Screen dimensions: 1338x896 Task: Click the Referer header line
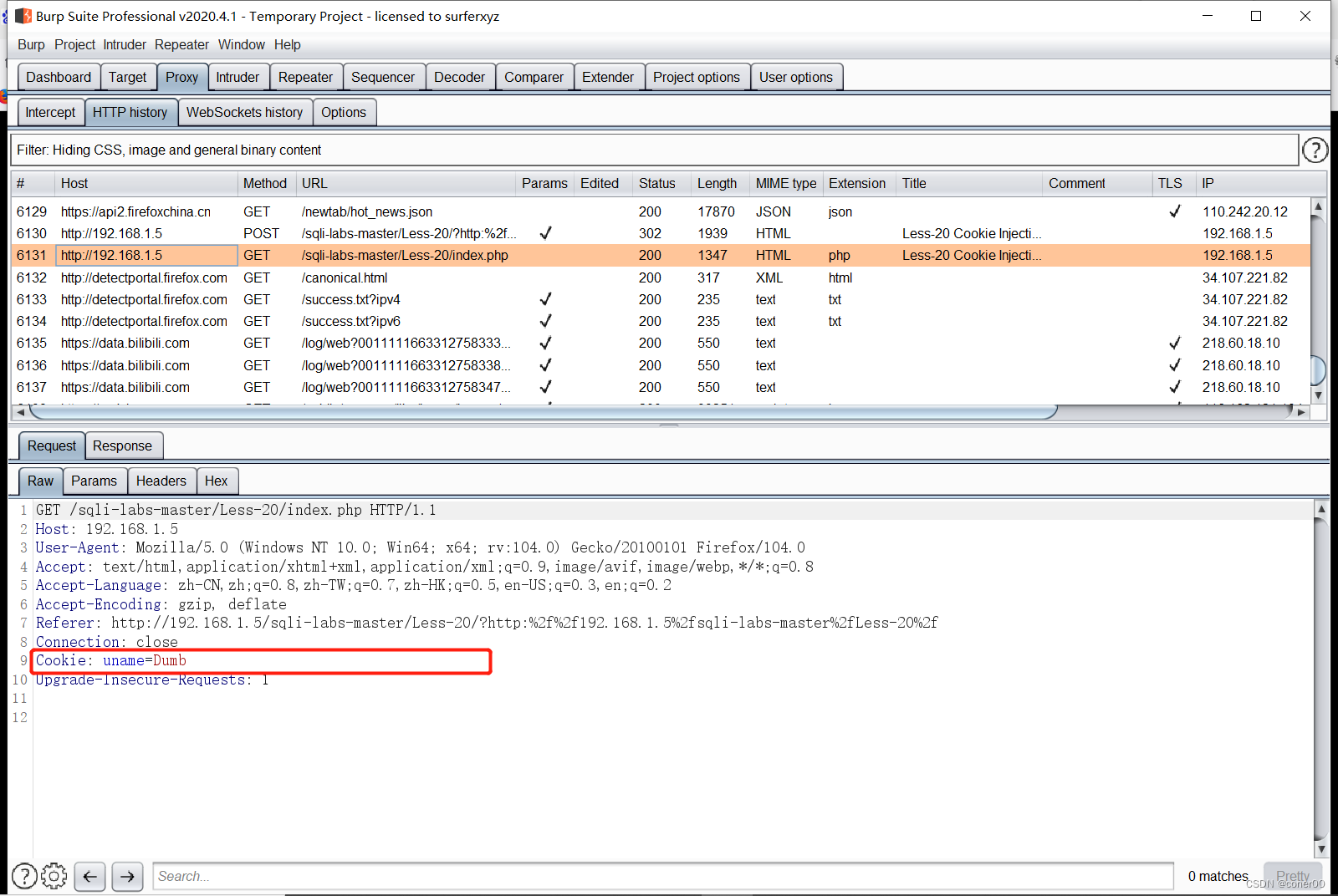(x=487, y=623)
